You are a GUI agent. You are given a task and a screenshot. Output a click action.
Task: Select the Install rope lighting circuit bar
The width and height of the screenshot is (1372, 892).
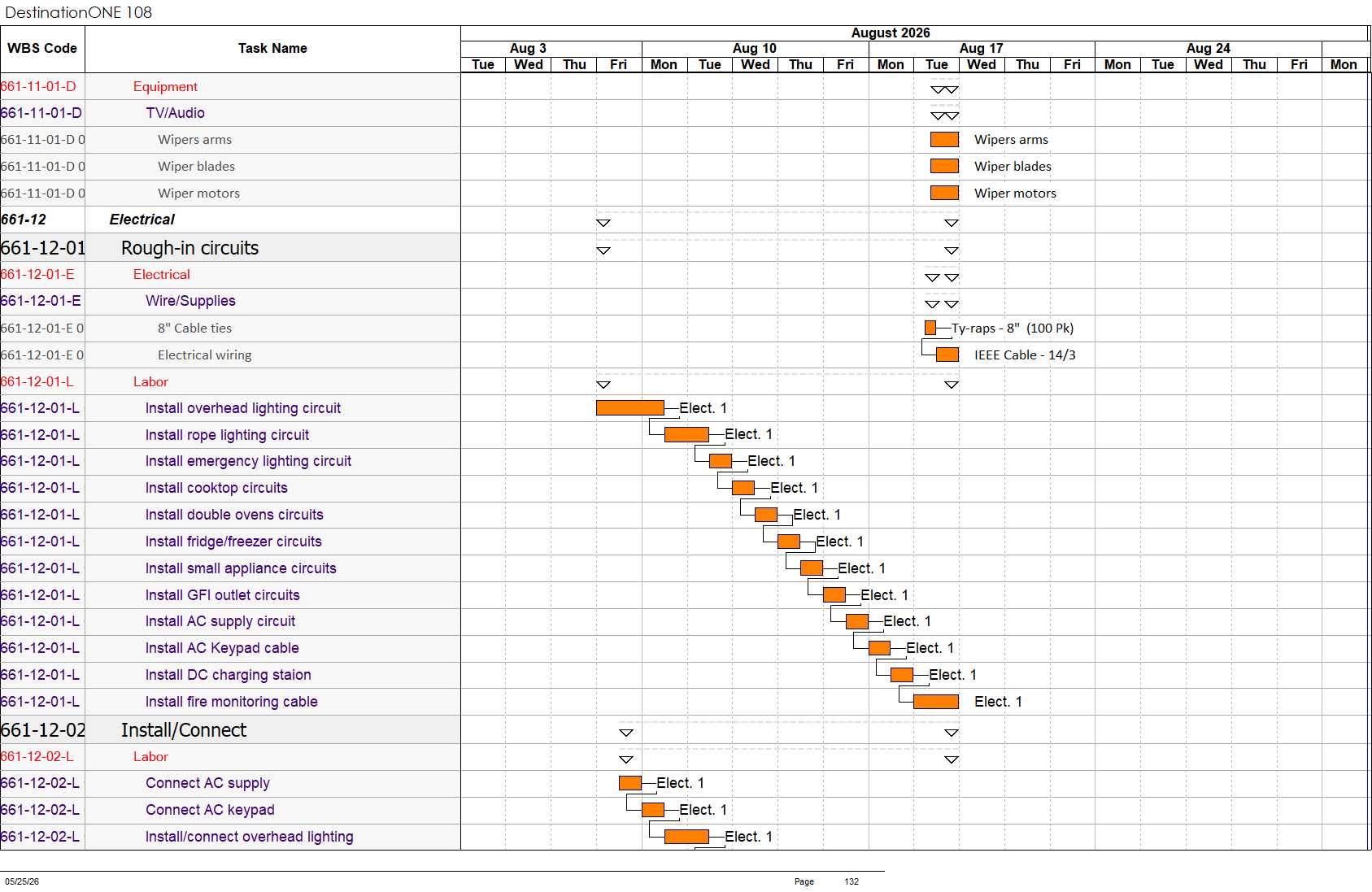[x=686, y=435]
